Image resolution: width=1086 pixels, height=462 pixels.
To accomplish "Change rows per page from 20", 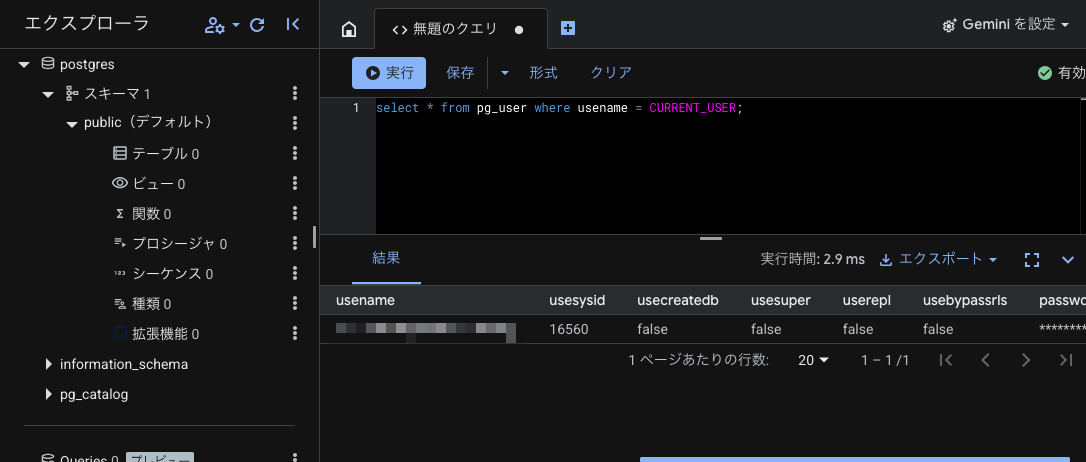I will [x=813, y=359].
